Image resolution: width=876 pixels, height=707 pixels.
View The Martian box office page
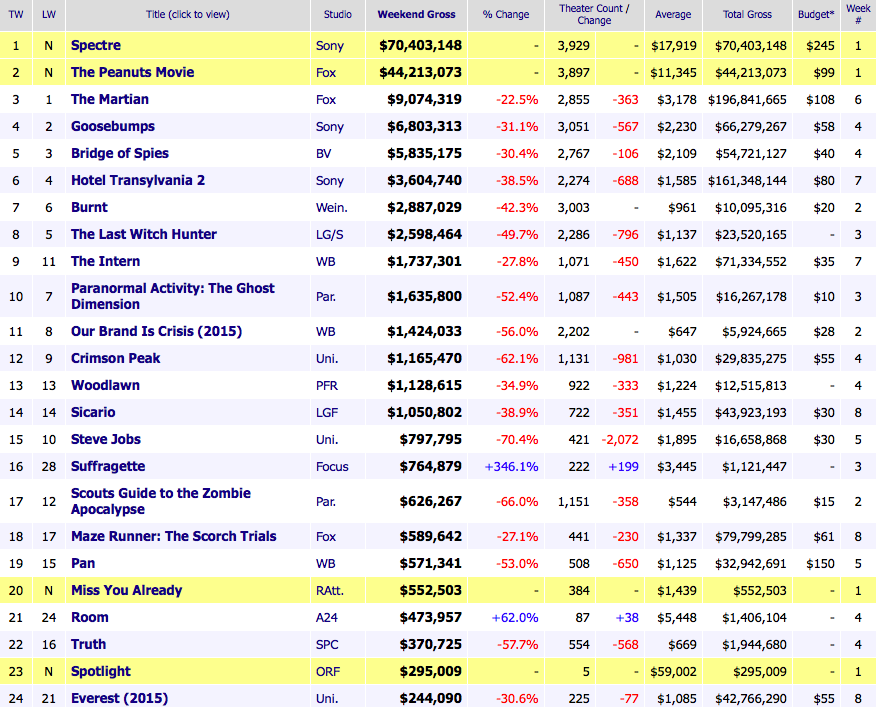tap(110, 99)
